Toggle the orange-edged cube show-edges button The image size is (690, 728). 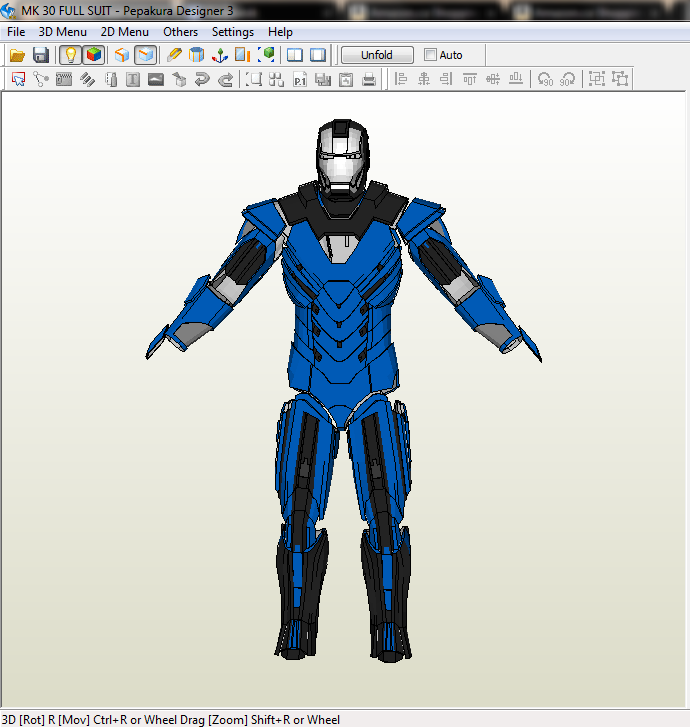122,55
